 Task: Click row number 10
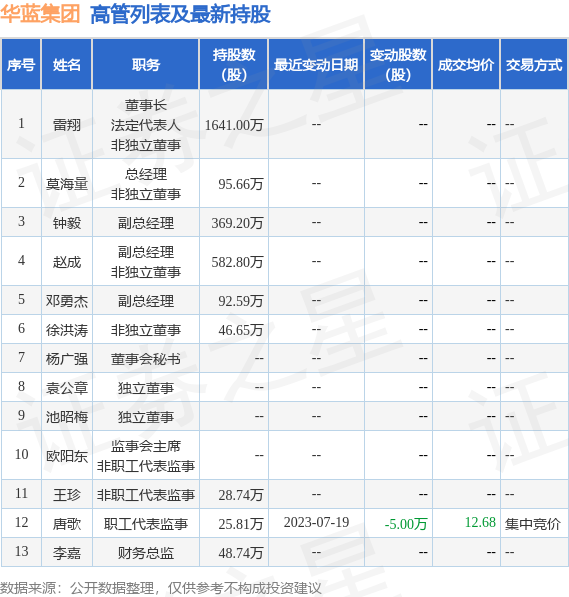coord(21,454)
